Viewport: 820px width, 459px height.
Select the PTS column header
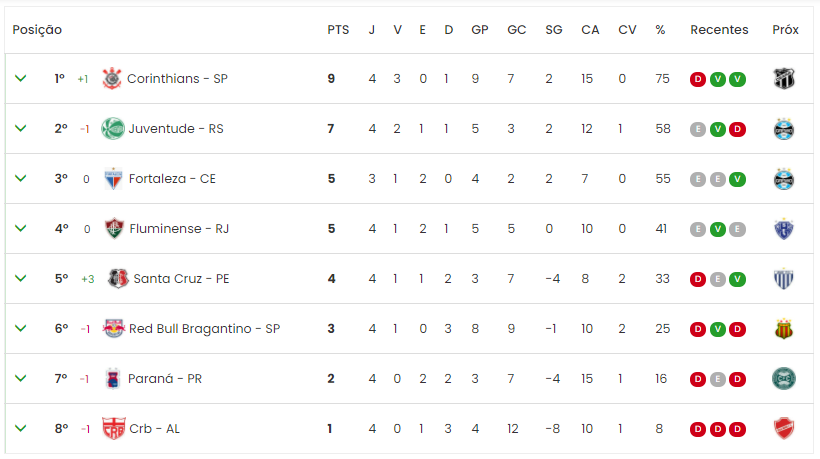pos(338,30)
